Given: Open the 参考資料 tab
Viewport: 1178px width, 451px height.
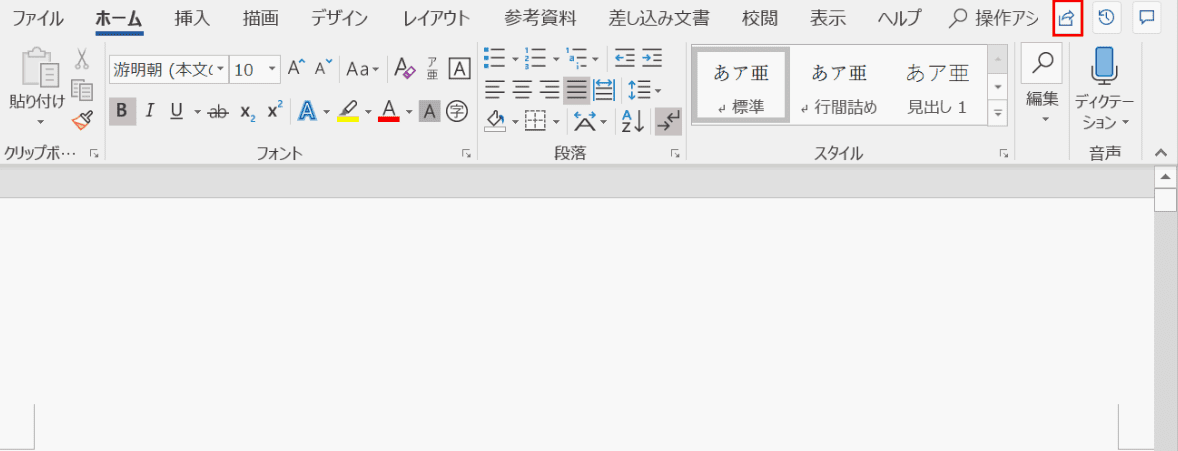Looking at the screenshot, I should [x=540, y=19].
